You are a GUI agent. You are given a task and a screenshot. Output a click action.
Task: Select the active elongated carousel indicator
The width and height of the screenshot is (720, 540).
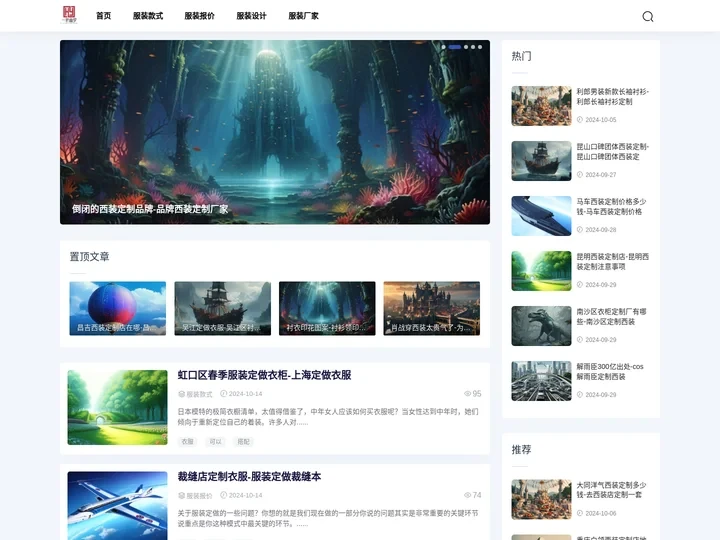(455, 47)
